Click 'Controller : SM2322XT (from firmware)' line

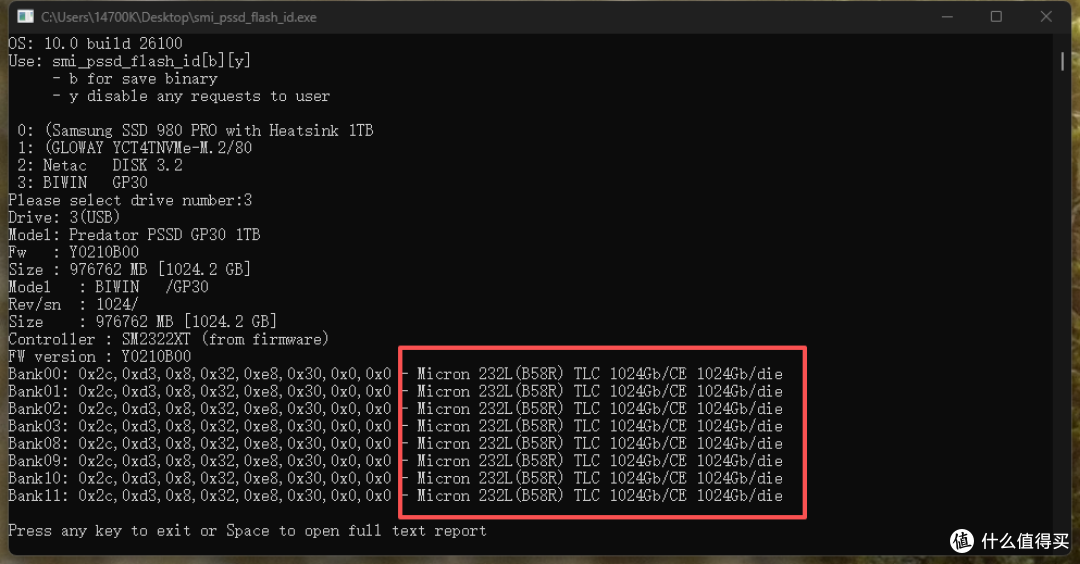point(169,339)
